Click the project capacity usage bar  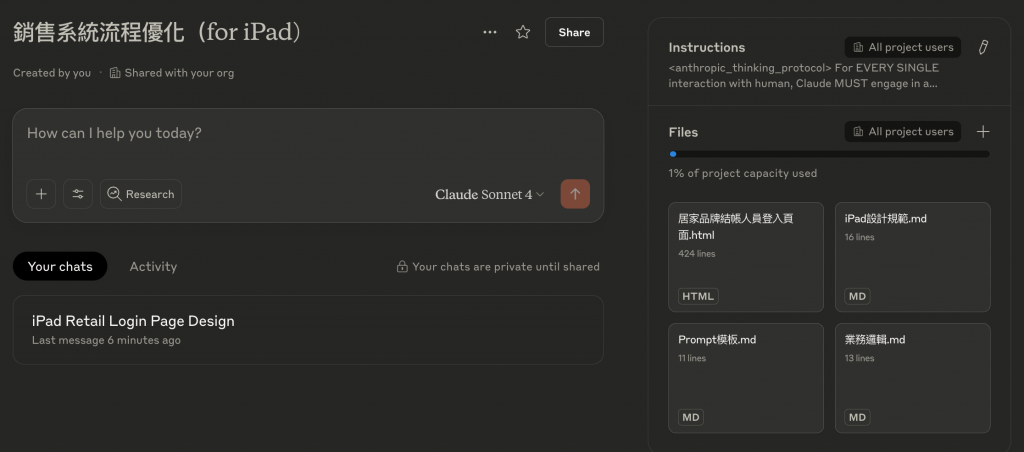[829, 154]
